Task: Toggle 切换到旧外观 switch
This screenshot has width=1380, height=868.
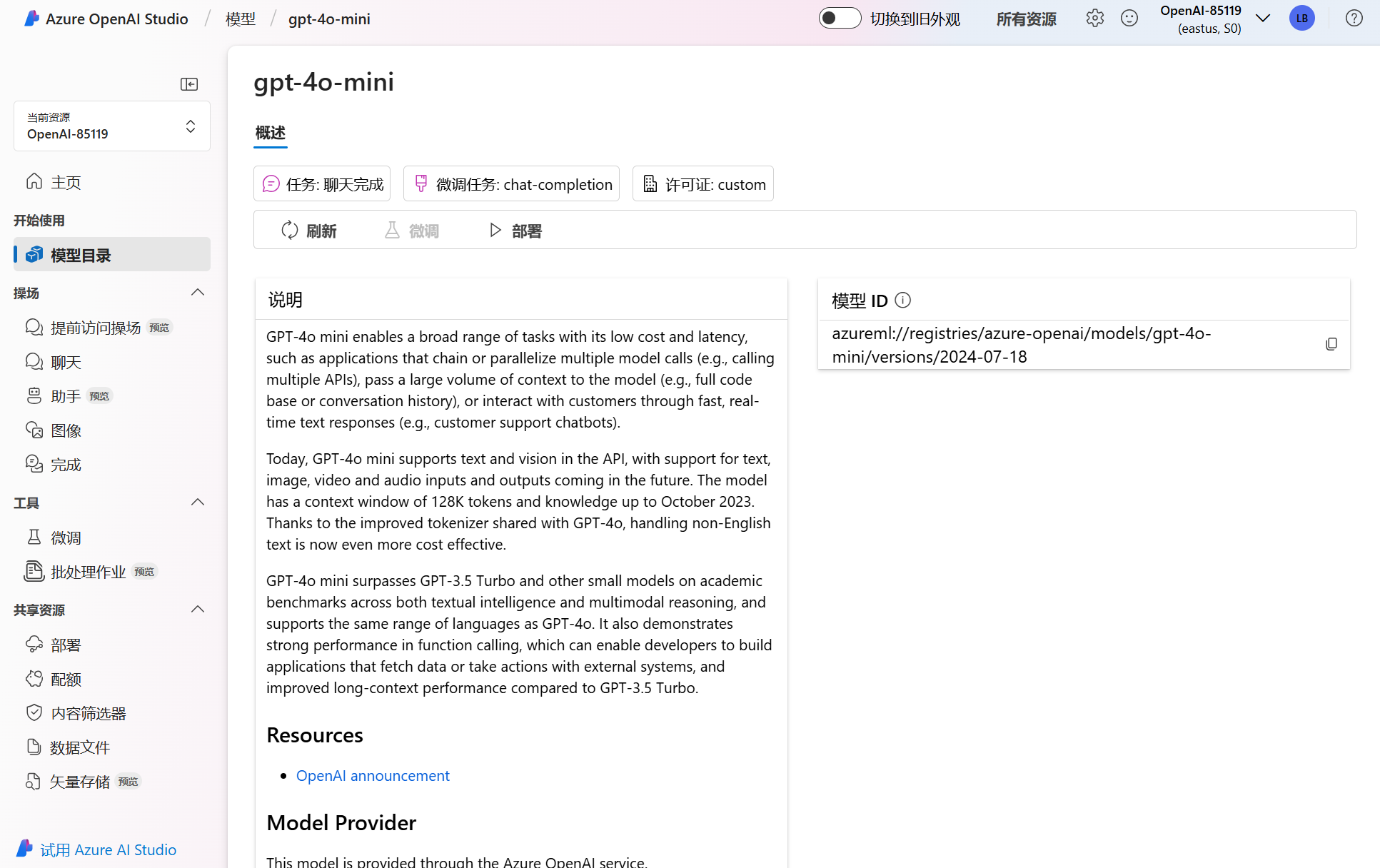Action: (840, 19)
